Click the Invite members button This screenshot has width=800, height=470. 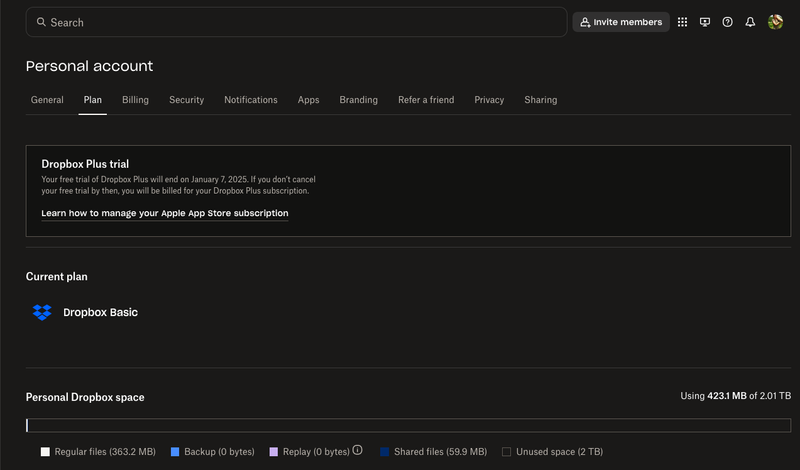pos(621,22)
